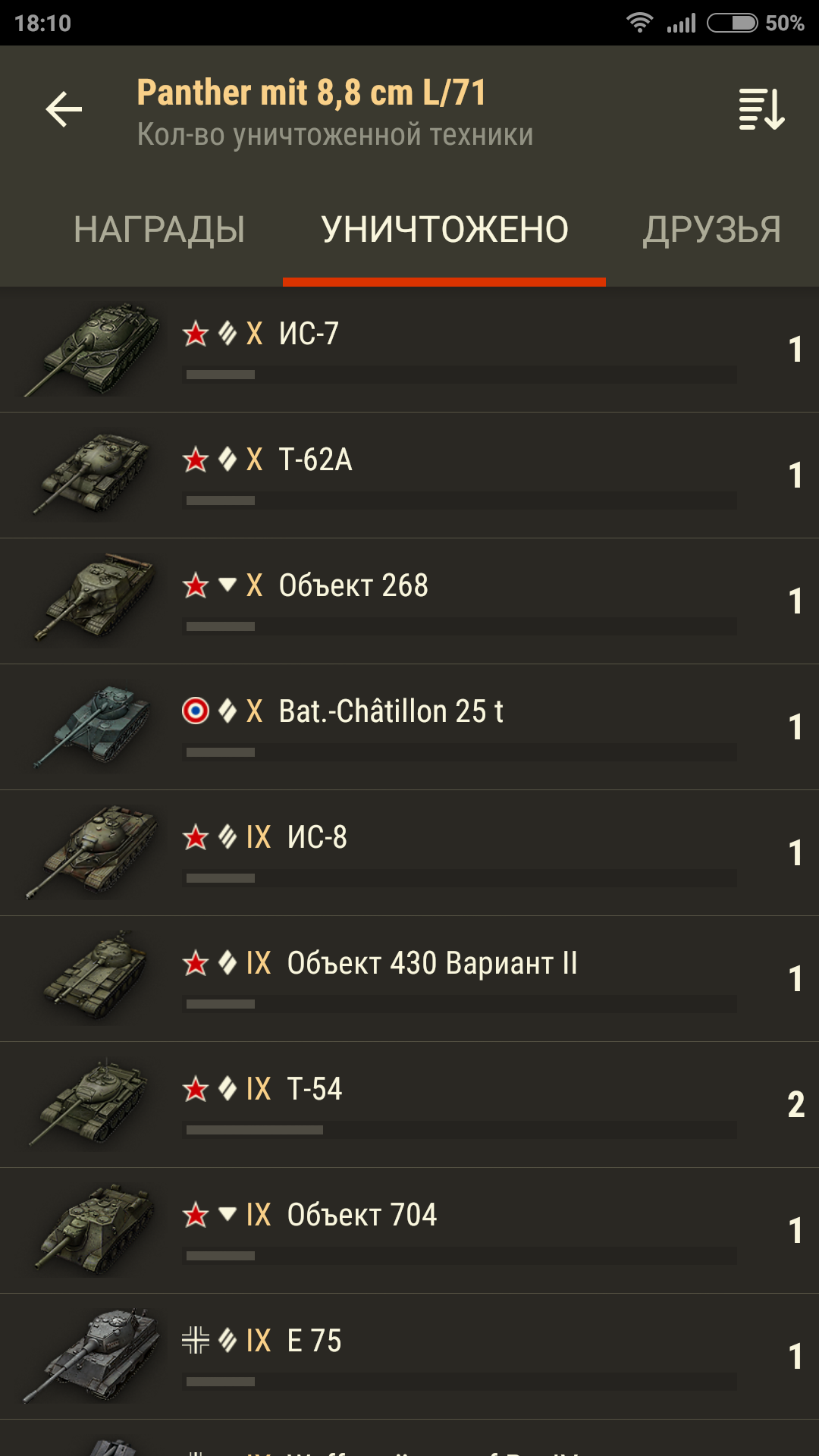Tap the tank destroyer class icon beside Объект 704
This screenshot has height=1456, width=819.
click(227, 1214)
